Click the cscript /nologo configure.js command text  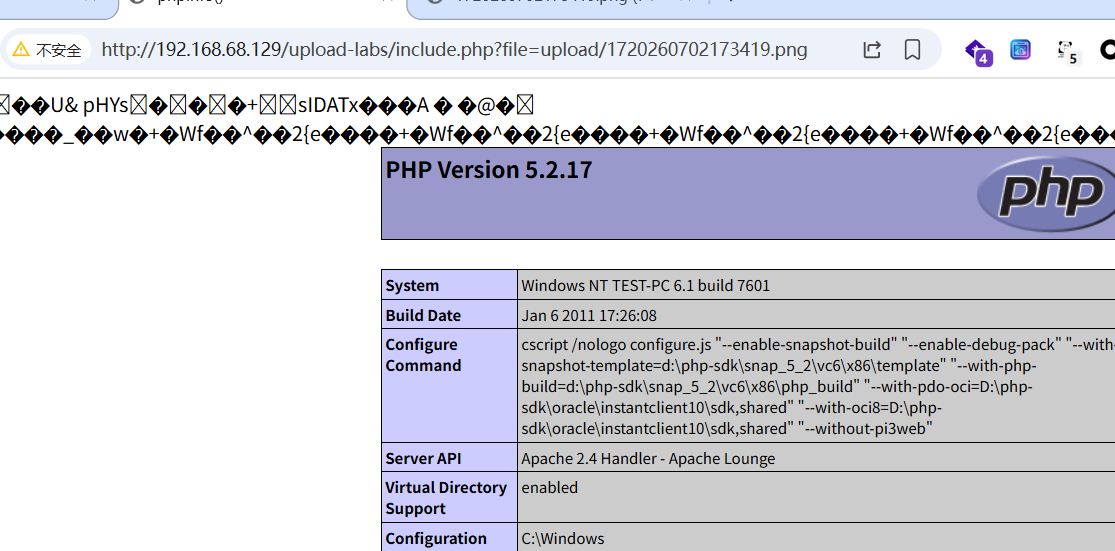coord(818,387)
